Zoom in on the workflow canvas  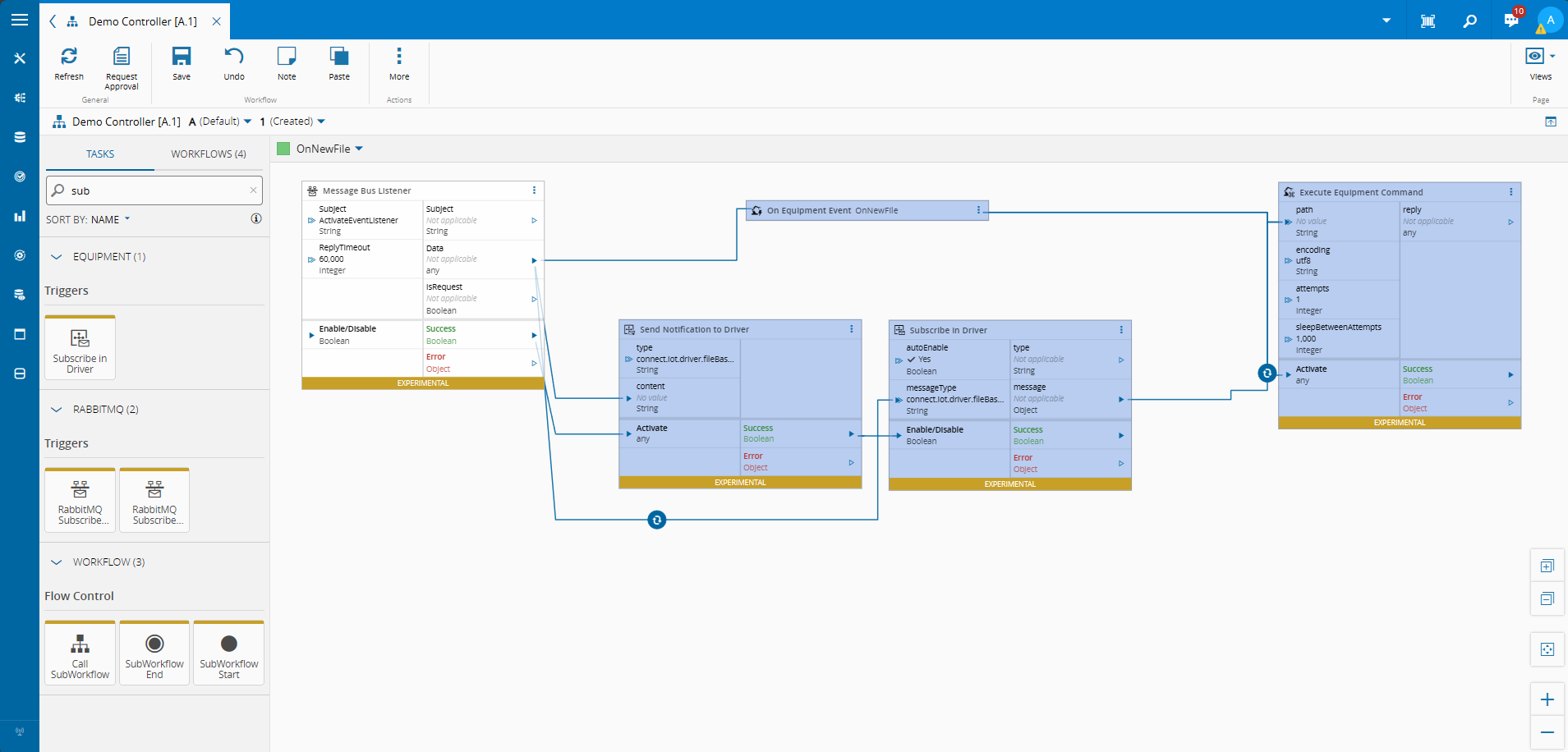click(1547, 699)
